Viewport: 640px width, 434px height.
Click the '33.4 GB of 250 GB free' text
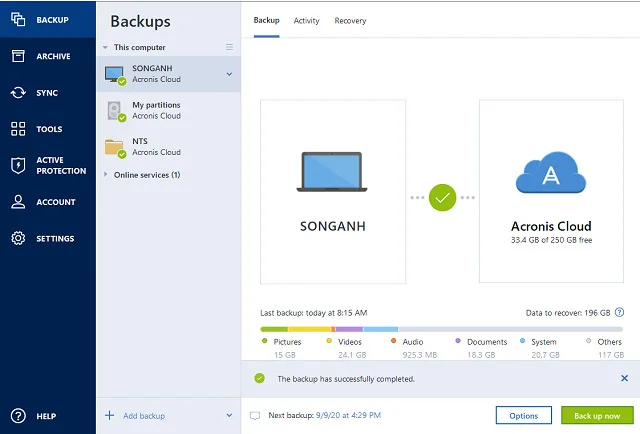point(551,240)
